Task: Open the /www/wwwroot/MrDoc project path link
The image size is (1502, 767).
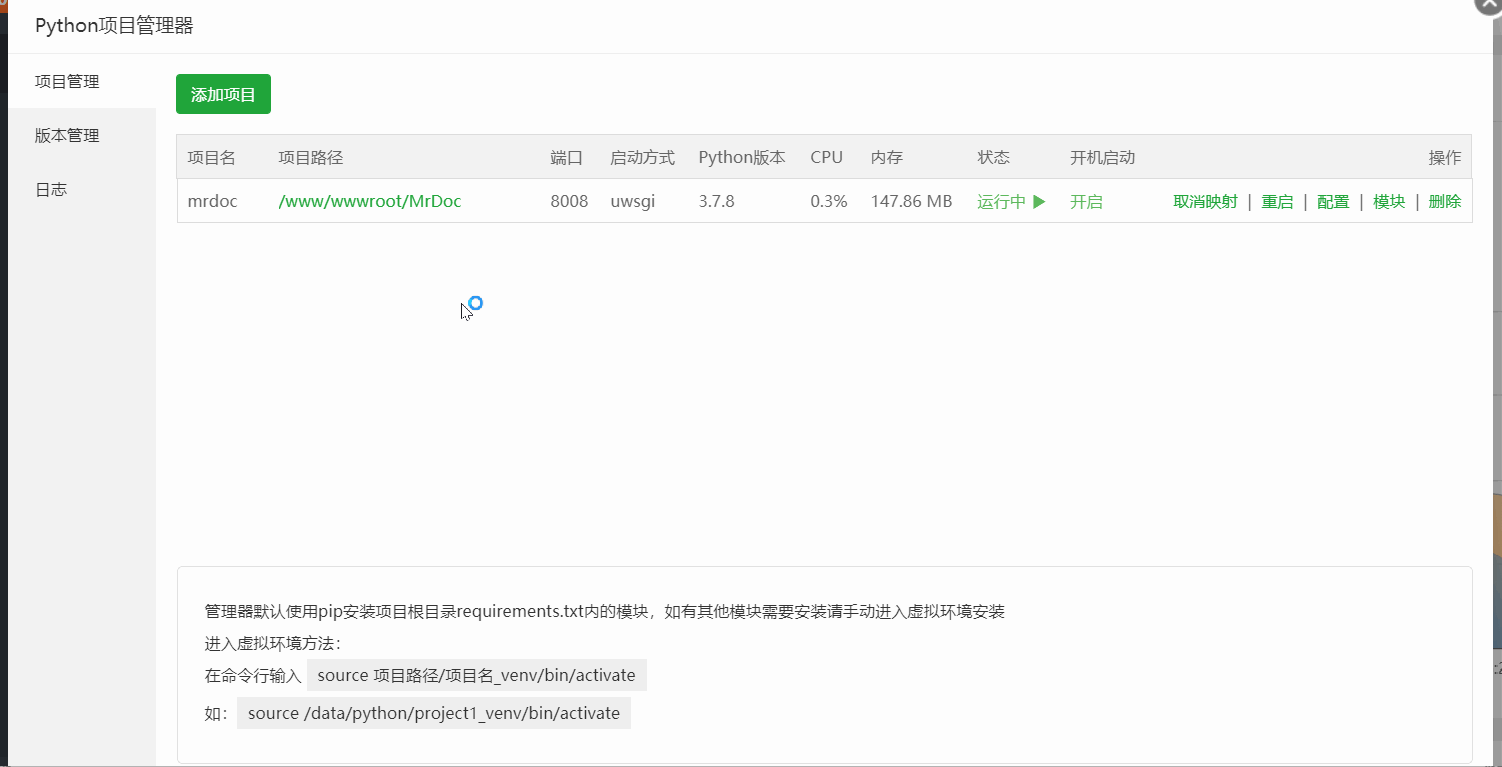Action: point(369,202)
